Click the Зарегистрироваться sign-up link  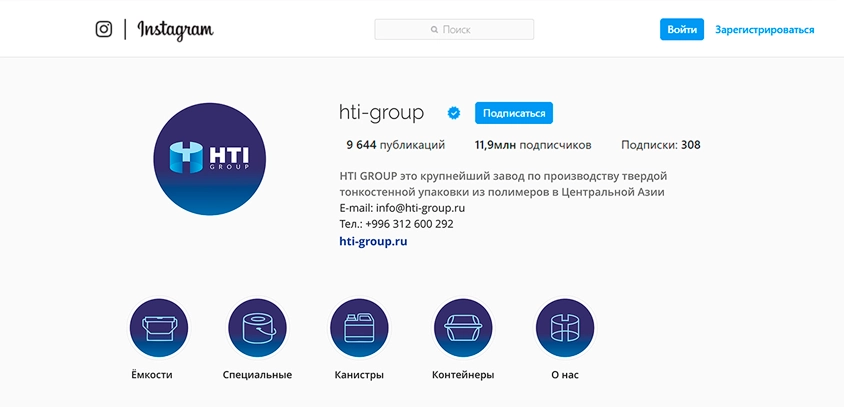click(764, 30)
